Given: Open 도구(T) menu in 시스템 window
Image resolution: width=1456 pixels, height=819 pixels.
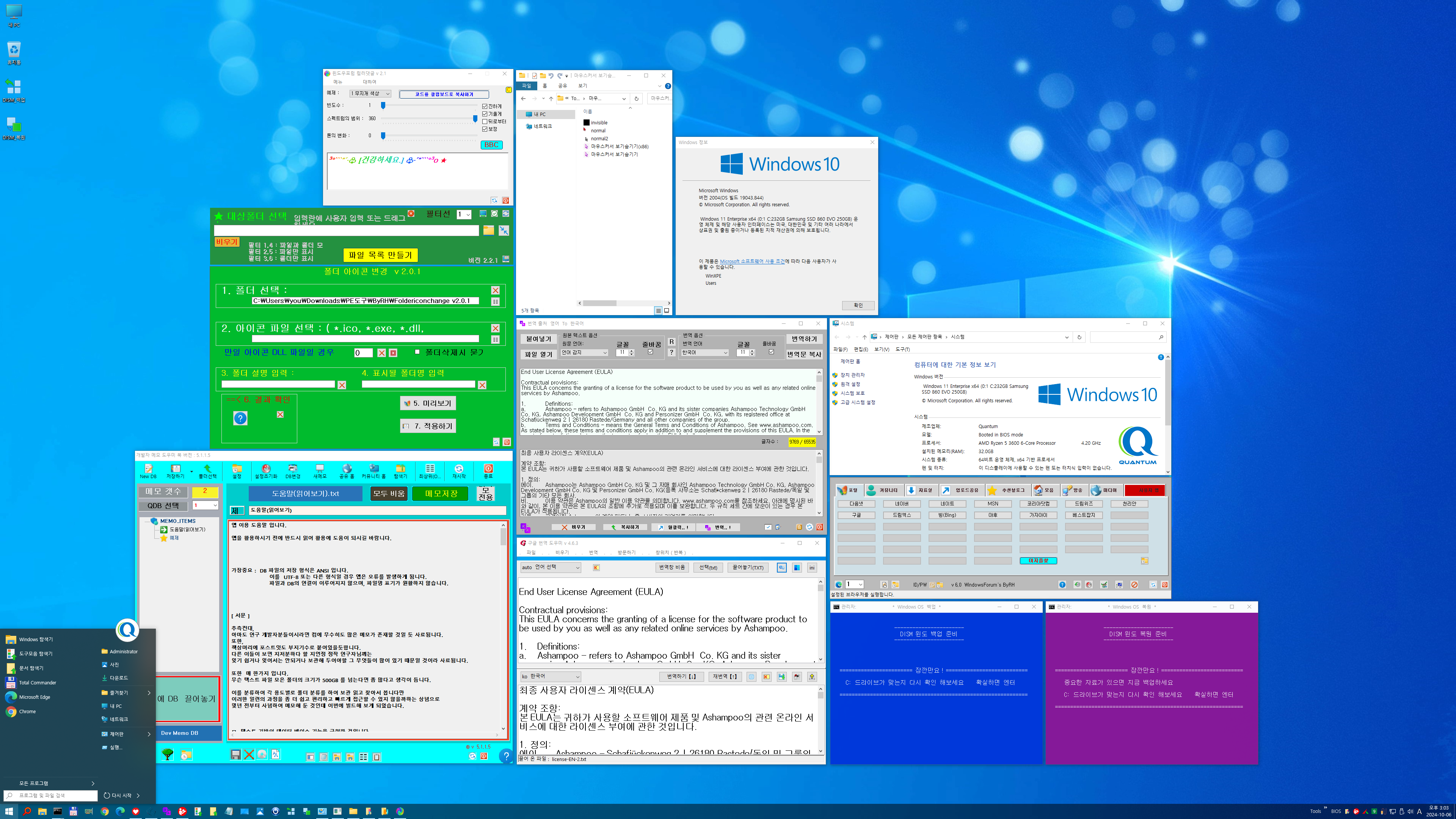Looking at the screenshot, I should 903,349.
